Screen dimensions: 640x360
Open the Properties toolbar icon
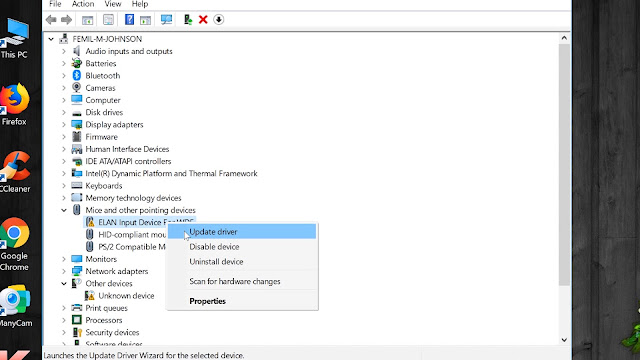[108, 20]
